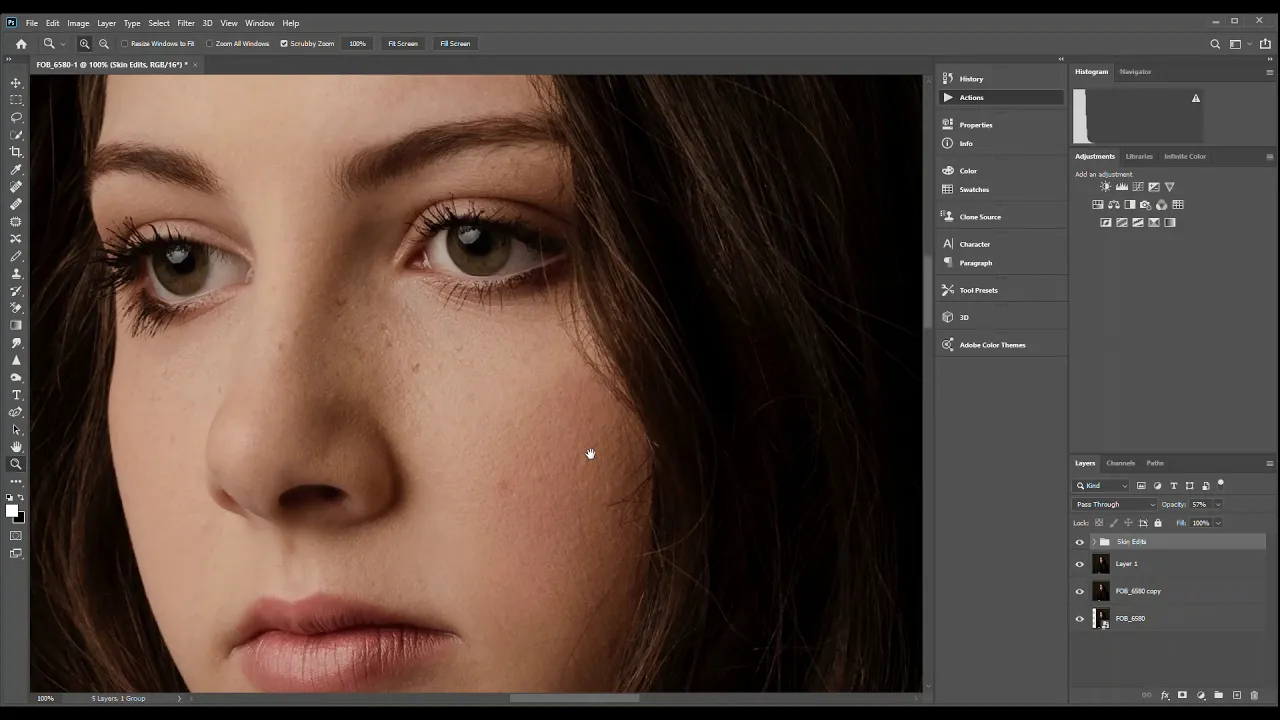The height and width of the screenshot is (720, 1280).
Task: Select the Rectangular Marquee tool
Action: [x=16, y=100]
